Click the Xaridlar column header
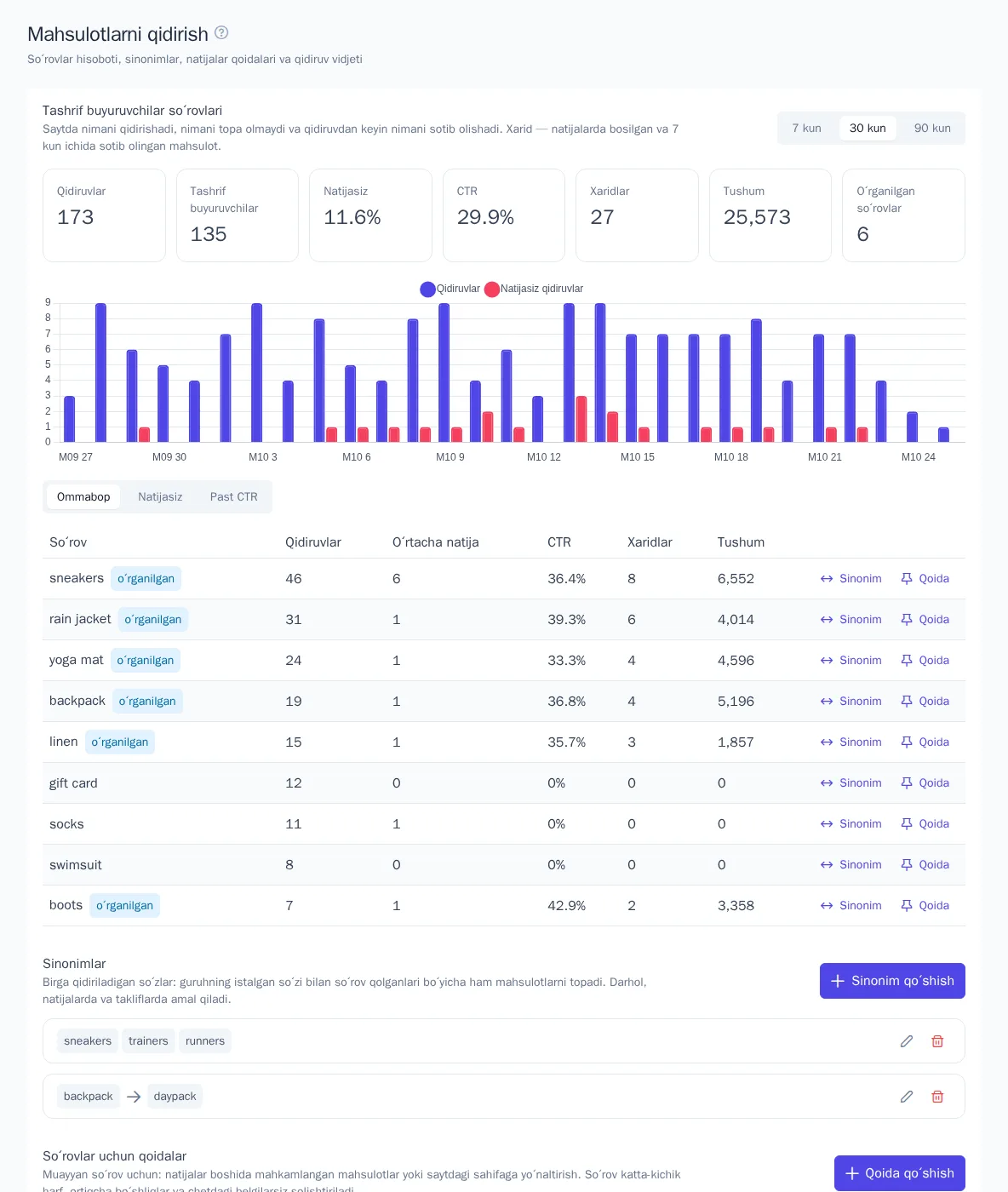Viewport: 1008px width, 1192px height. (650, 542)
